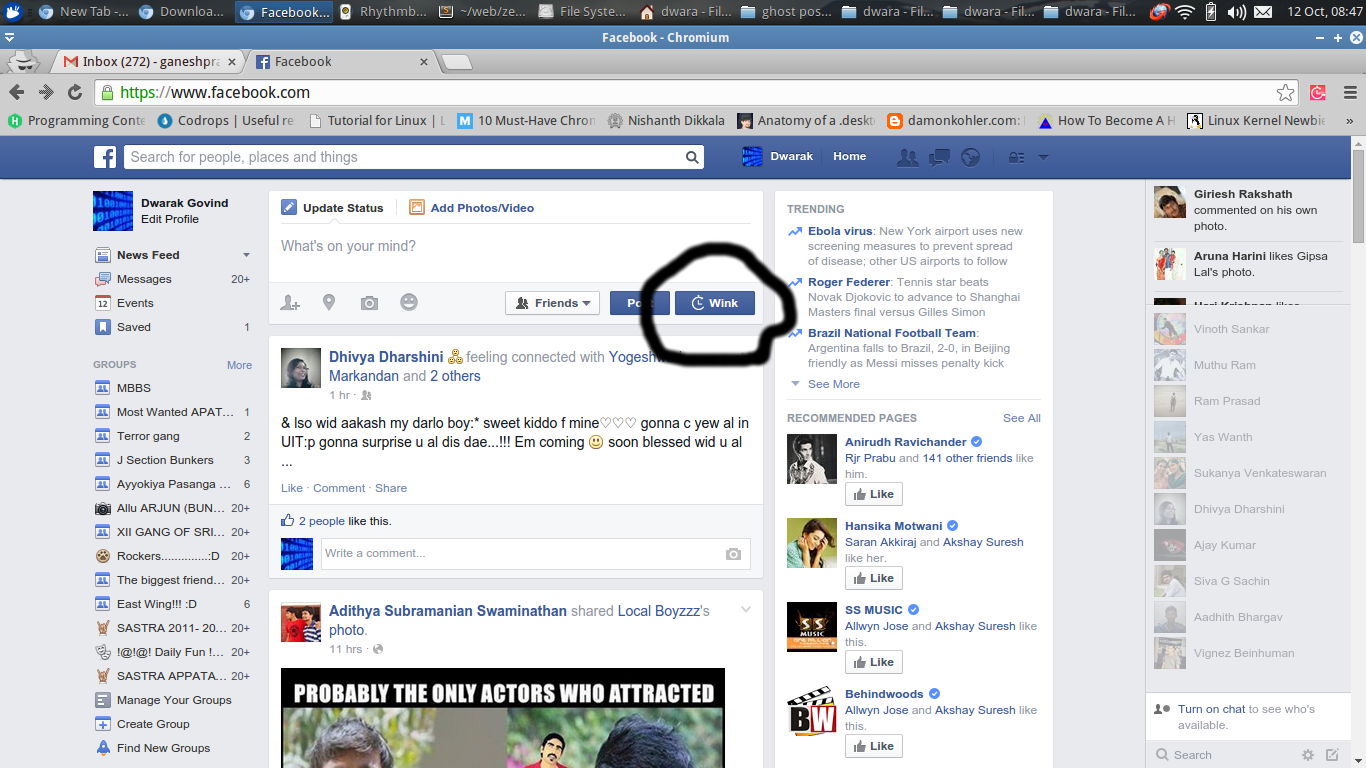
Task: Click Write a comment field
Action: tap(535, 553)
